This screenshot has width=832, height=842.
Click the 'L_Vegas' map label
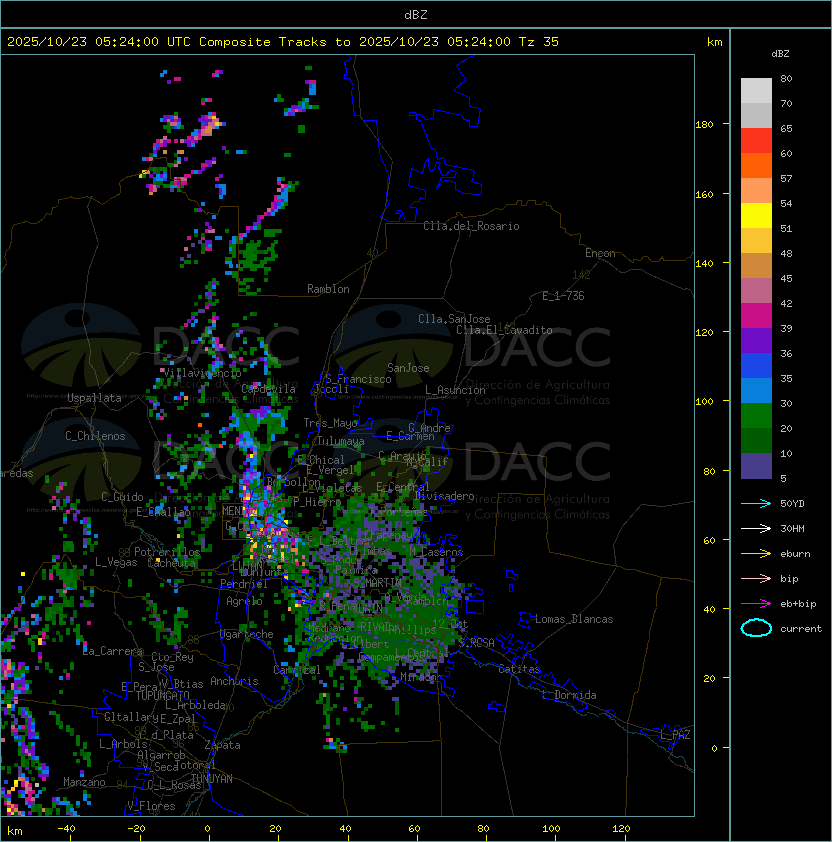[116, 562]
